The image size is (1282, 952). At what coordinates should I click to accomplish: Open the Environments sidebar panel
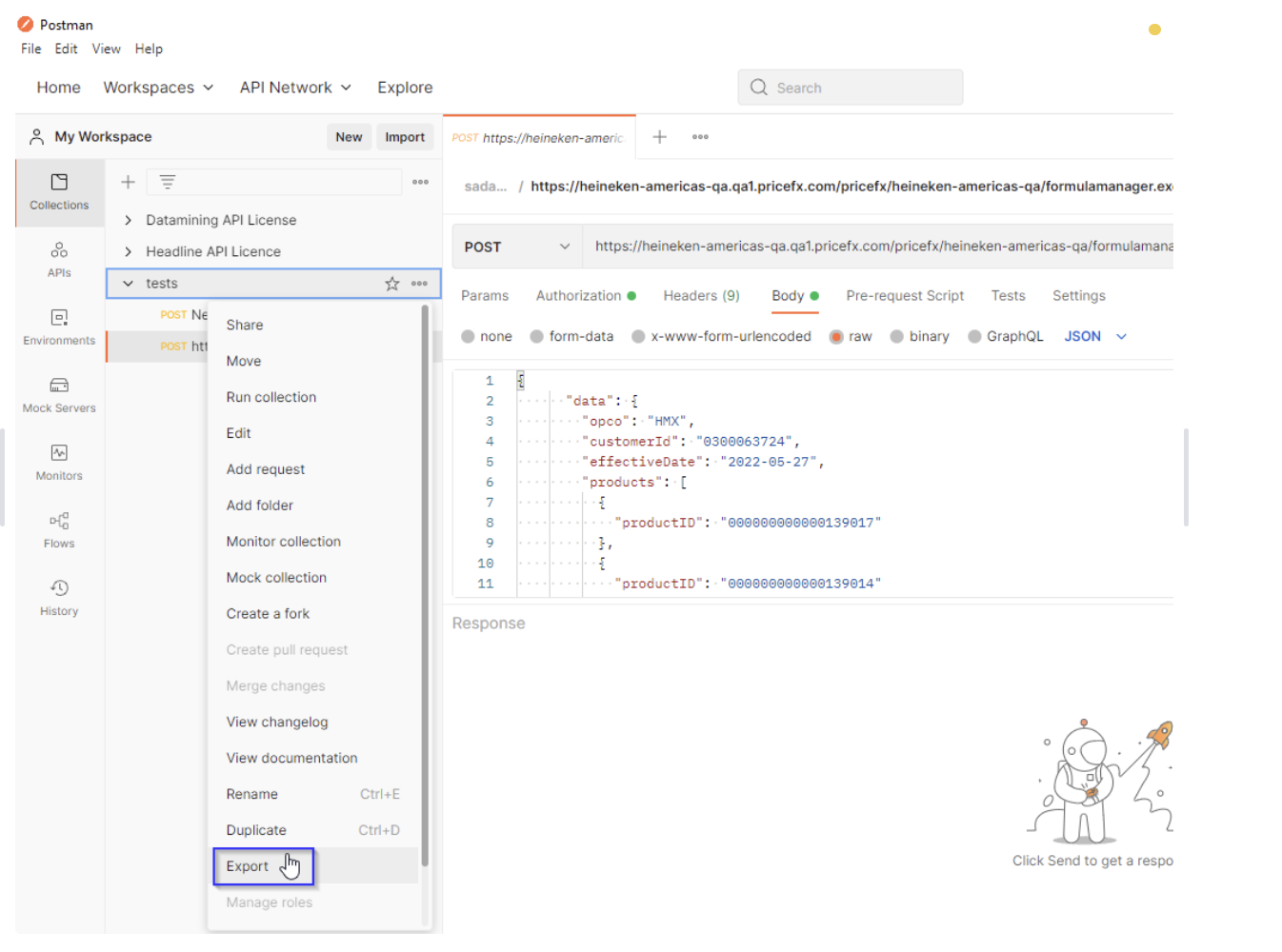point(59,327)
